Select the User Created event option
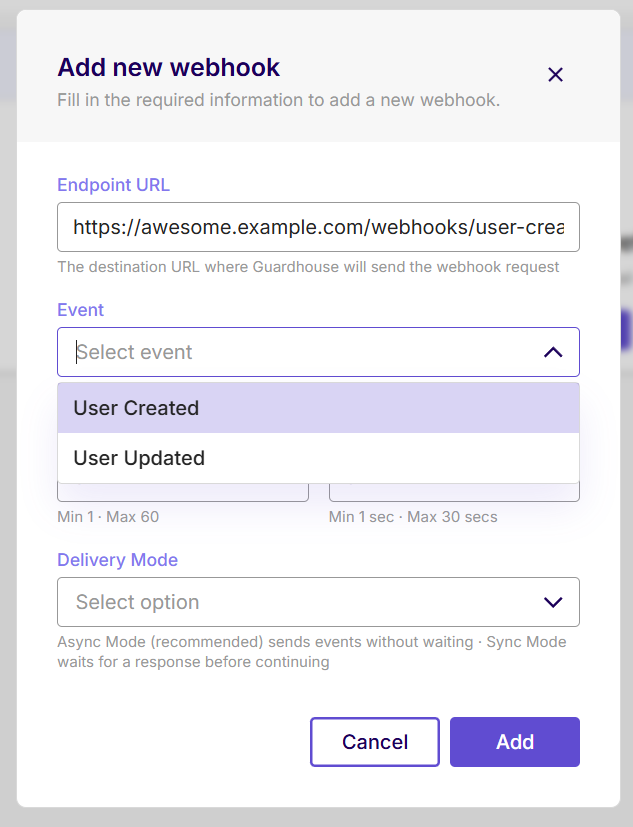The width and height of the screenshot is (633, 827). point(136,407)
